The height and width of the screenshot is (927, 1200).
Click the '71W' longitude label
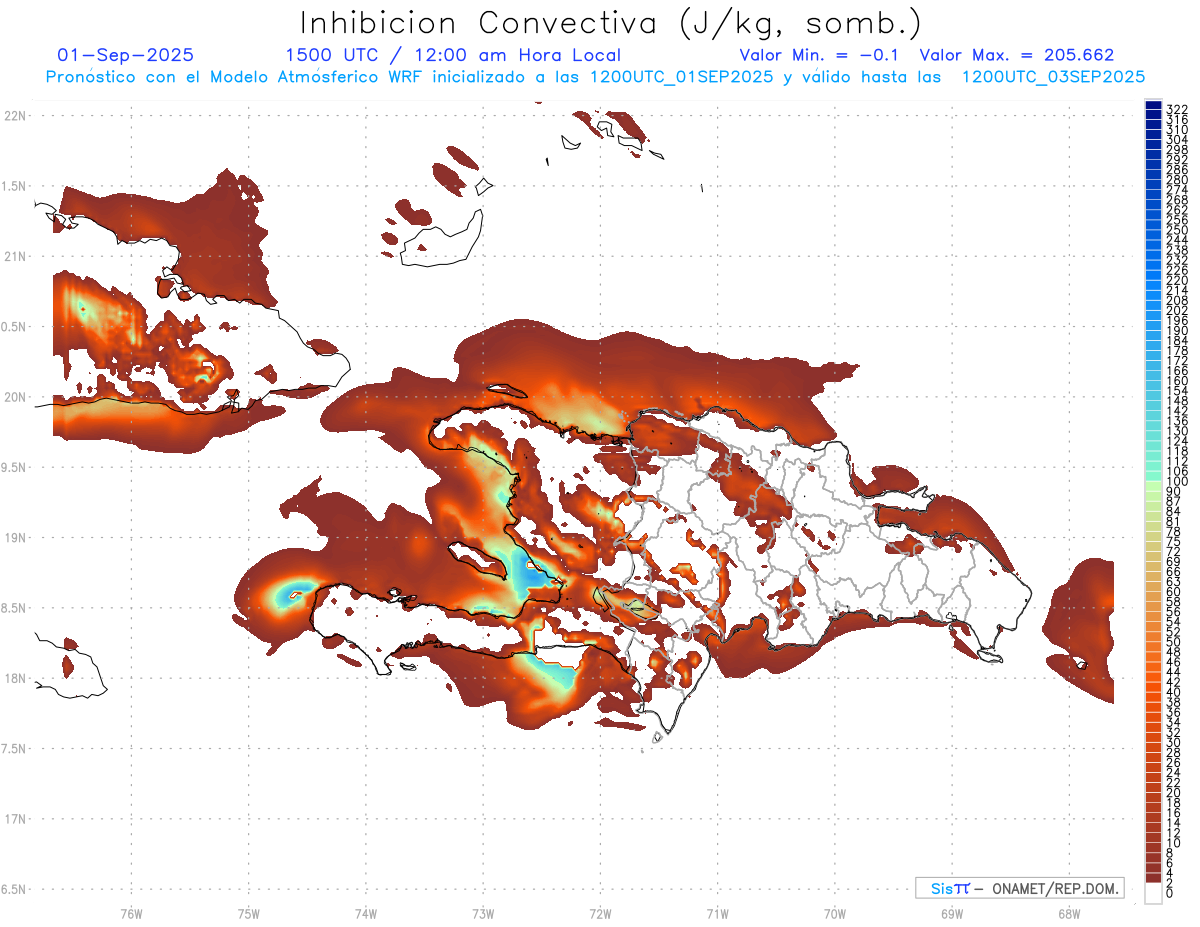point(717,912)
